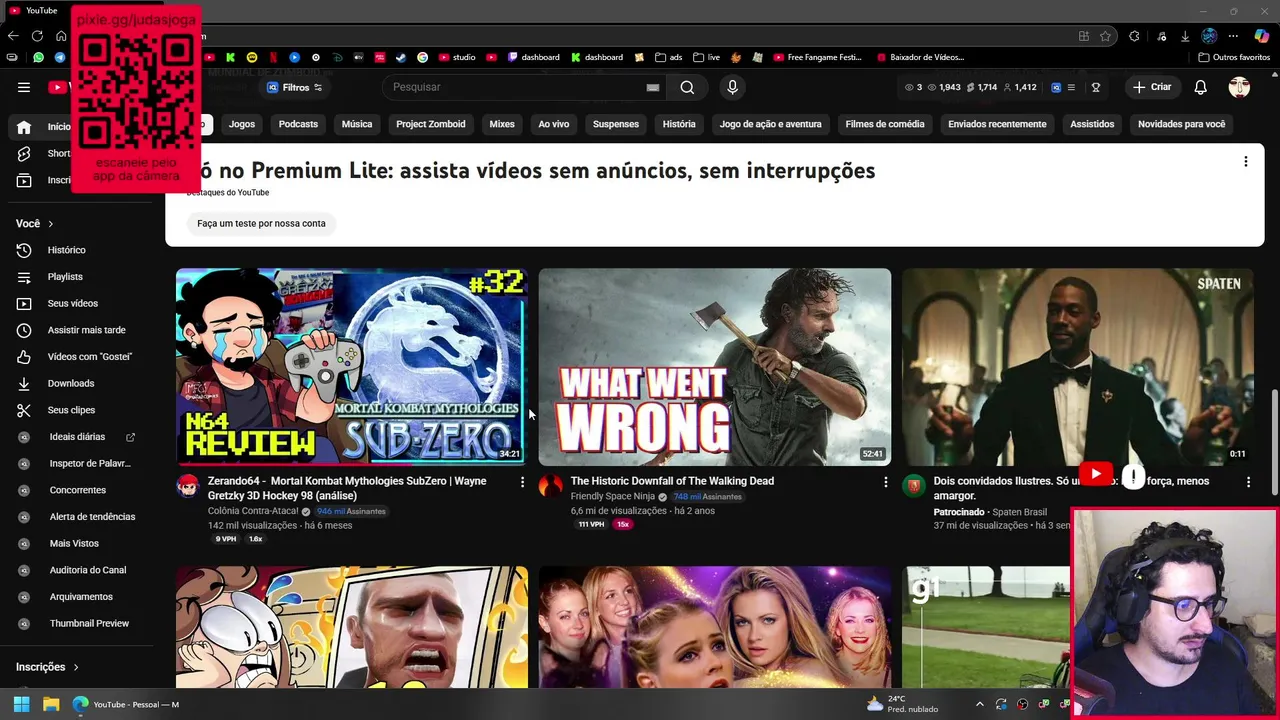Open the YouTube hamburger guide menu
Screen dimensions: 1280x720
tap(24, 87)
